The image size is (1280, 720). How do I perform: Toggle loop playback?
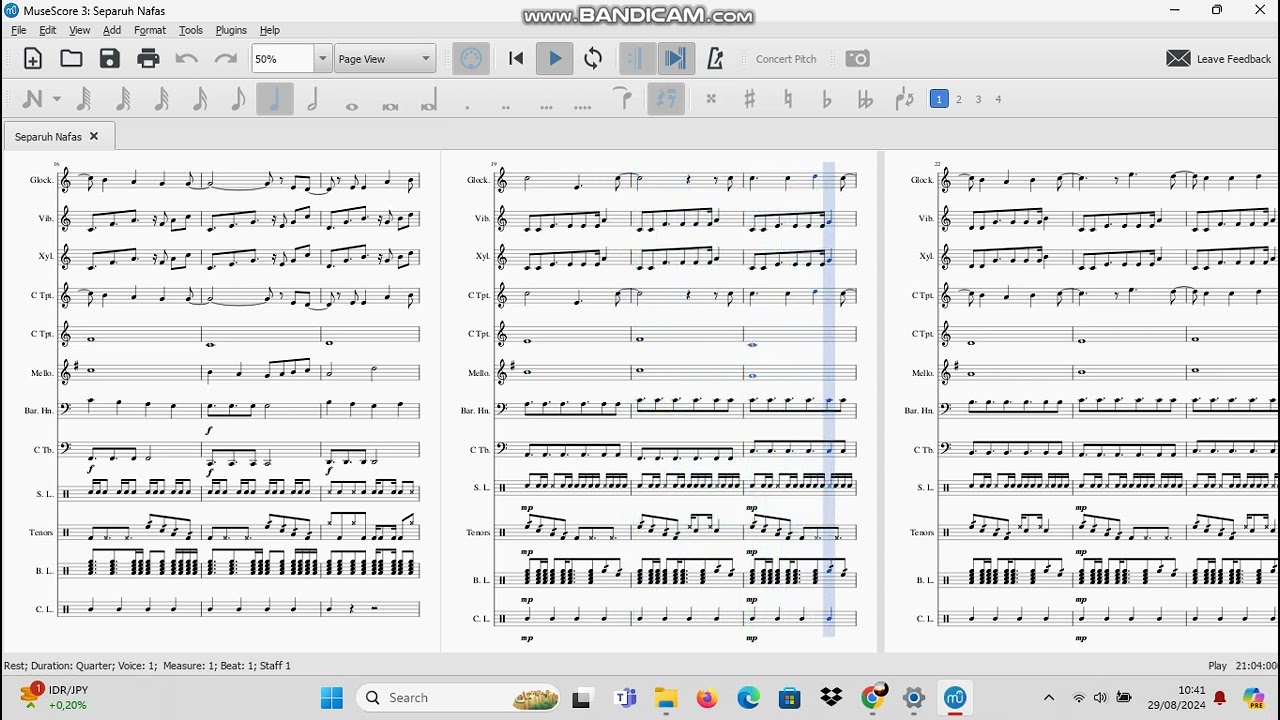point(593,59)
